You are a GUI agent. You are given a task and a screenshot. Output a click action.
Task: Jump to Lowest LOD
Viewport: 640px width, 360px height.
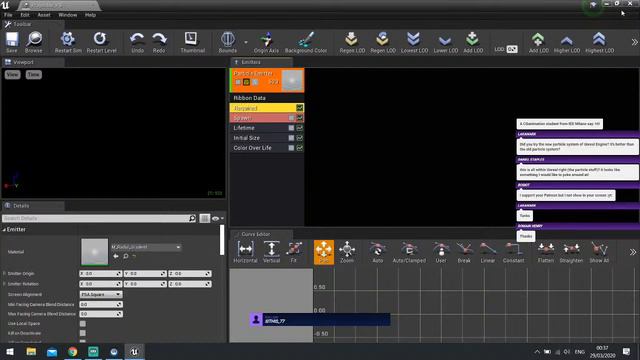click(x=414, y=42)
